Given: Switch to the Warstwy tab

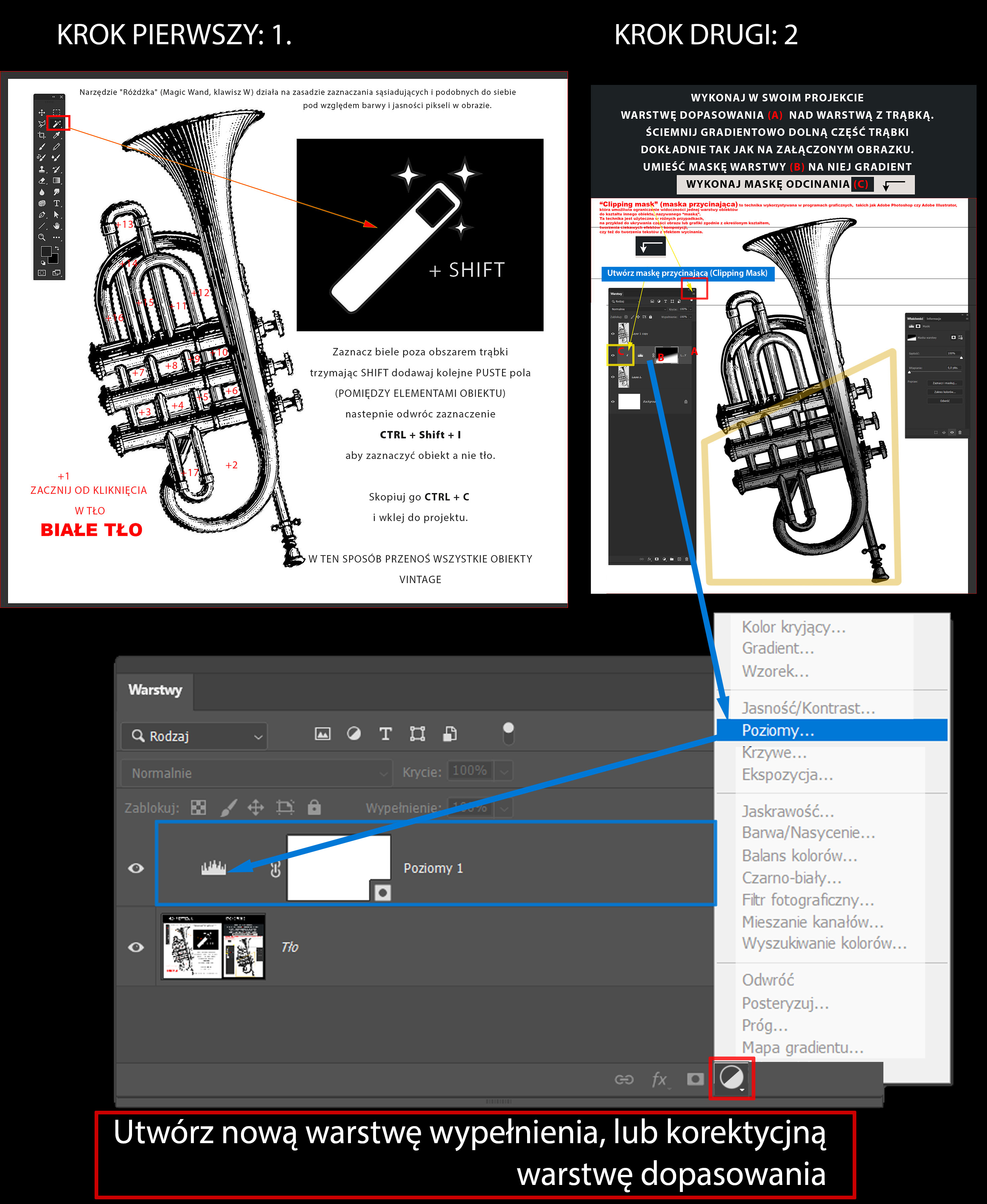Looking at the screenshot, I should pyautogui.click(x=155, y=690).
